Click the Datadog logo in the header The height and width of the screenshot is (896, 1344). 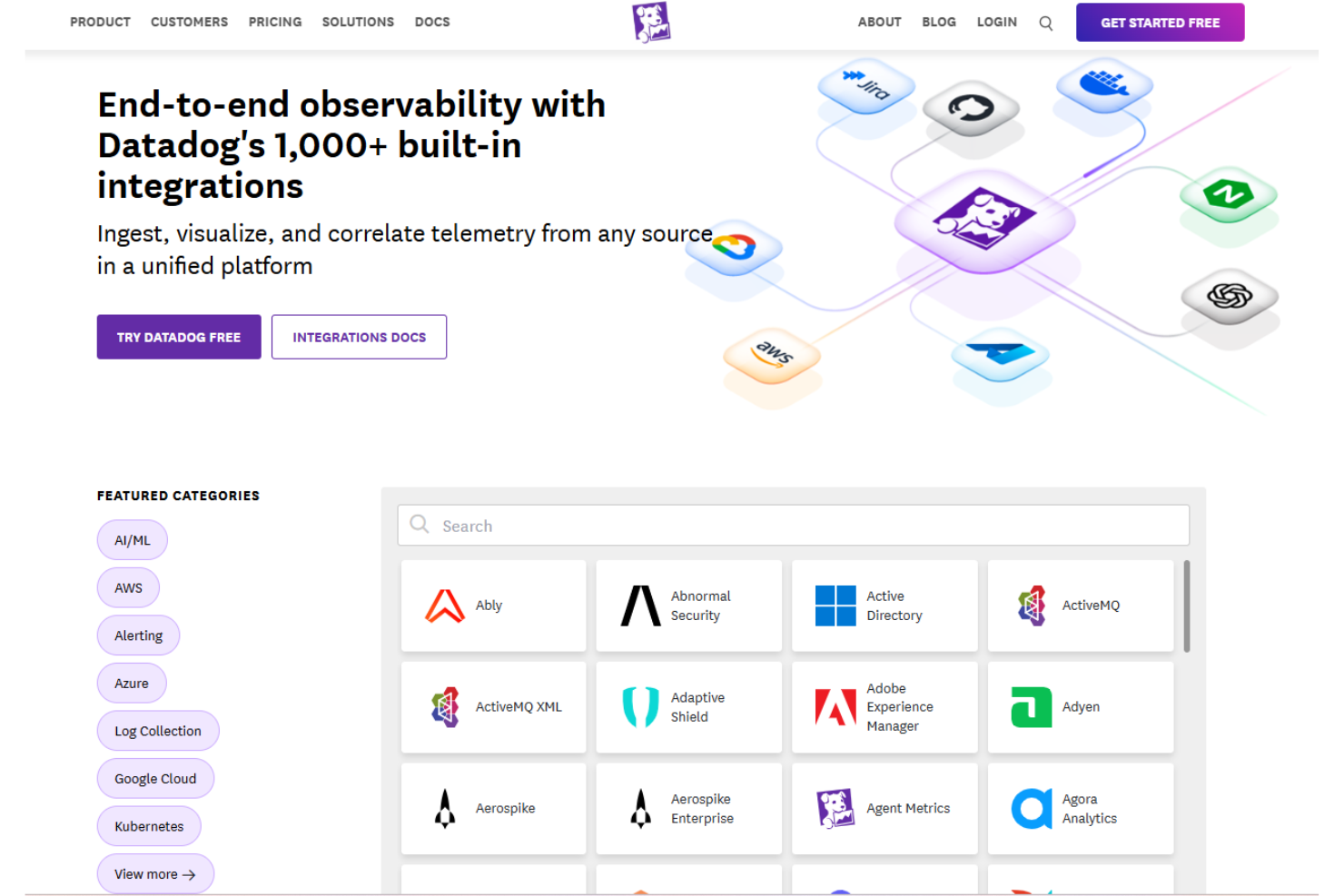tap(650, 22)
